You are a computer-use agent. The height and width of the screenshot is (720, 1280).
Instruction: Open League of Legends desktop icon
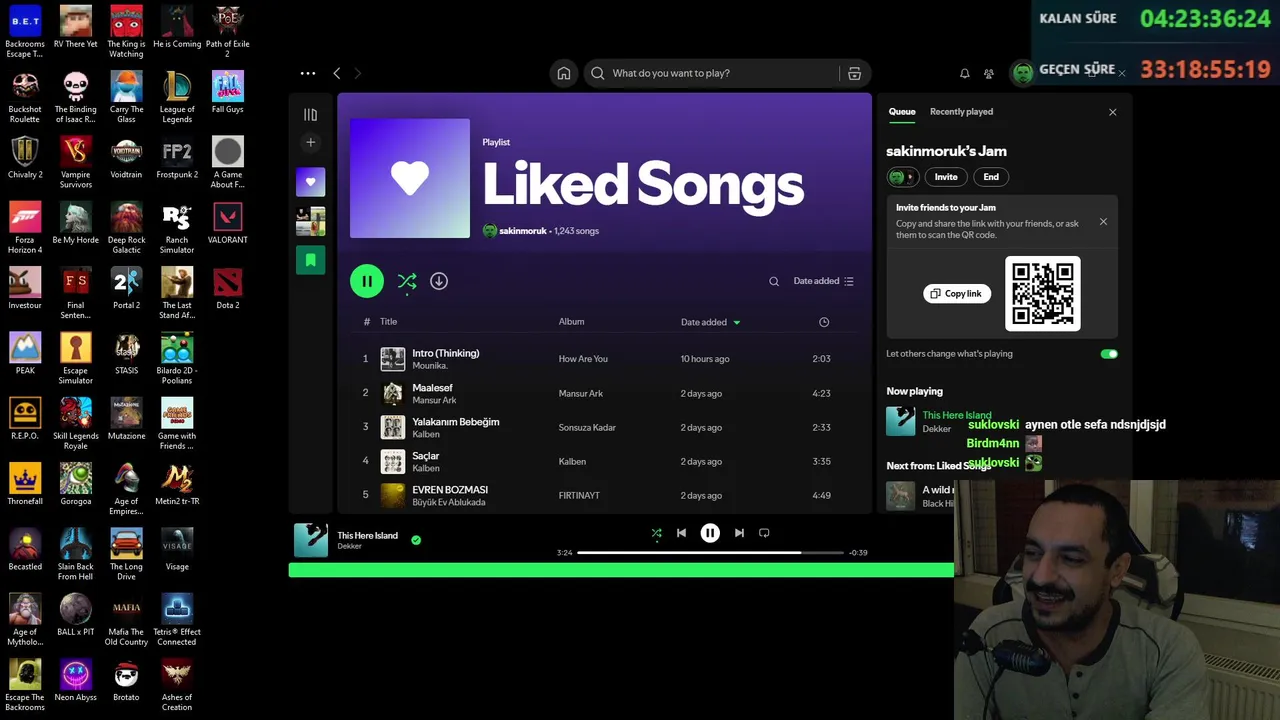(x=177, y=97)
